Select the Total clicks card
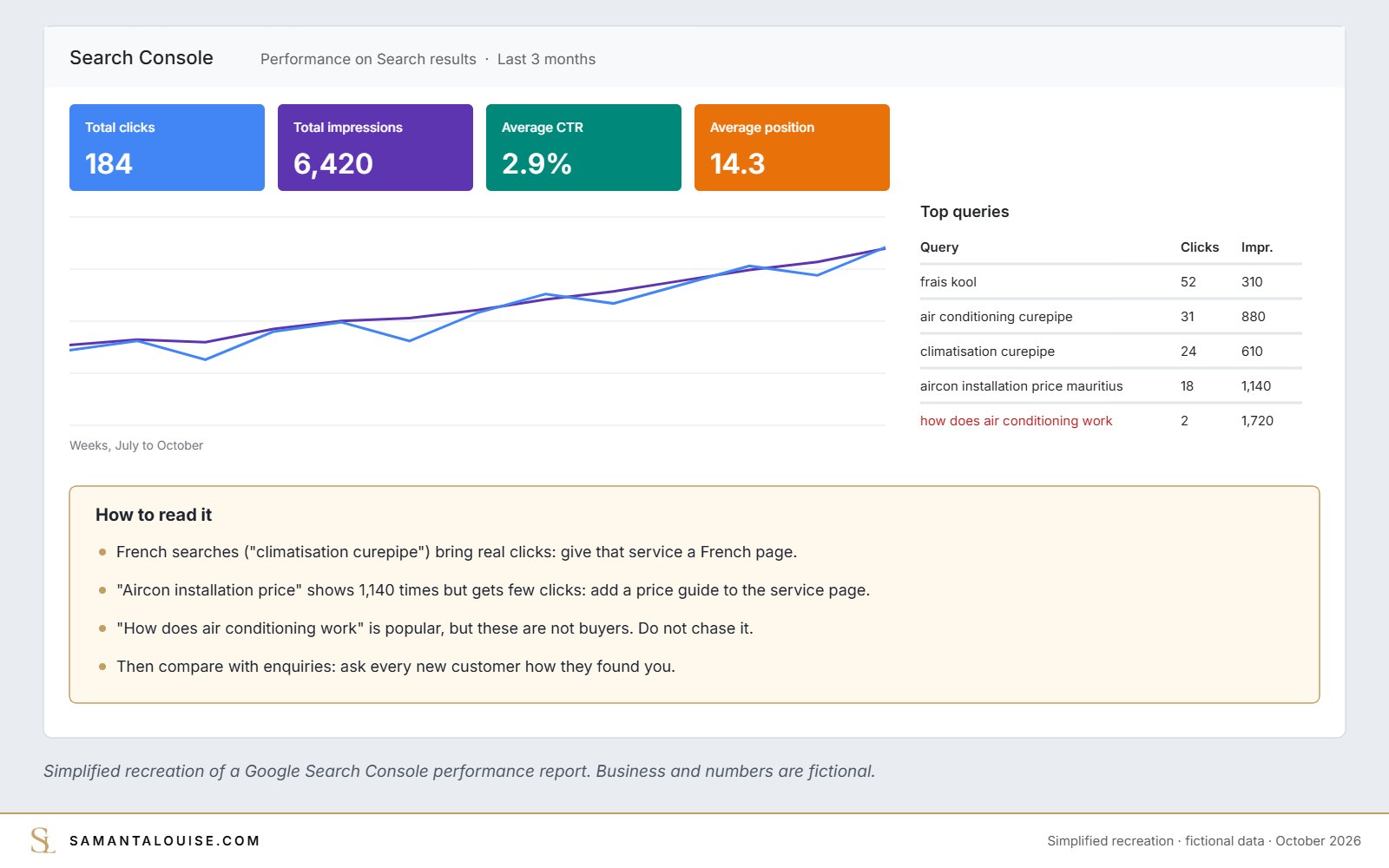 click(x=167, y=148)
